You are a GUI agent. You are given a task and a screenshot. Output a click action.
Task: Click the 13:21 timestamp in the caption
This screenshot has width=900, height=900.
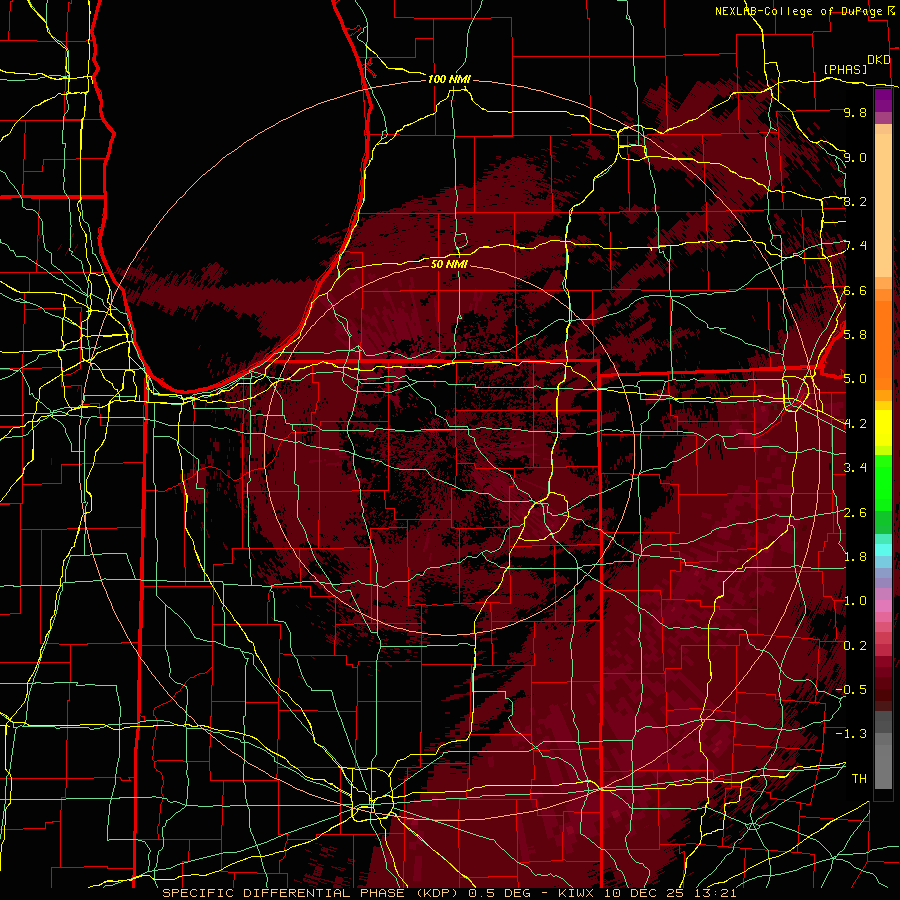point(716,893)
